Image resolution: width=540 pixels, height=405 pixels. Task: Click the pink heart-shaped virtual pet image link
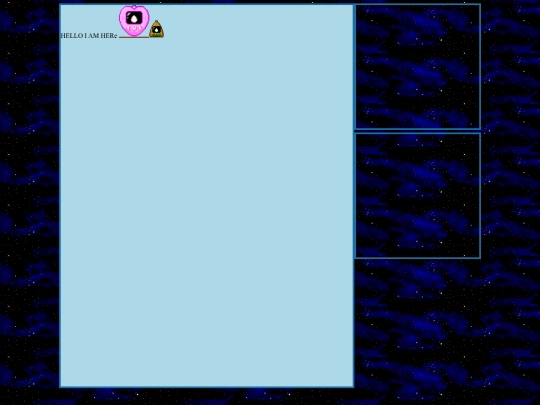pyautogui.click(x=134, y=21)
